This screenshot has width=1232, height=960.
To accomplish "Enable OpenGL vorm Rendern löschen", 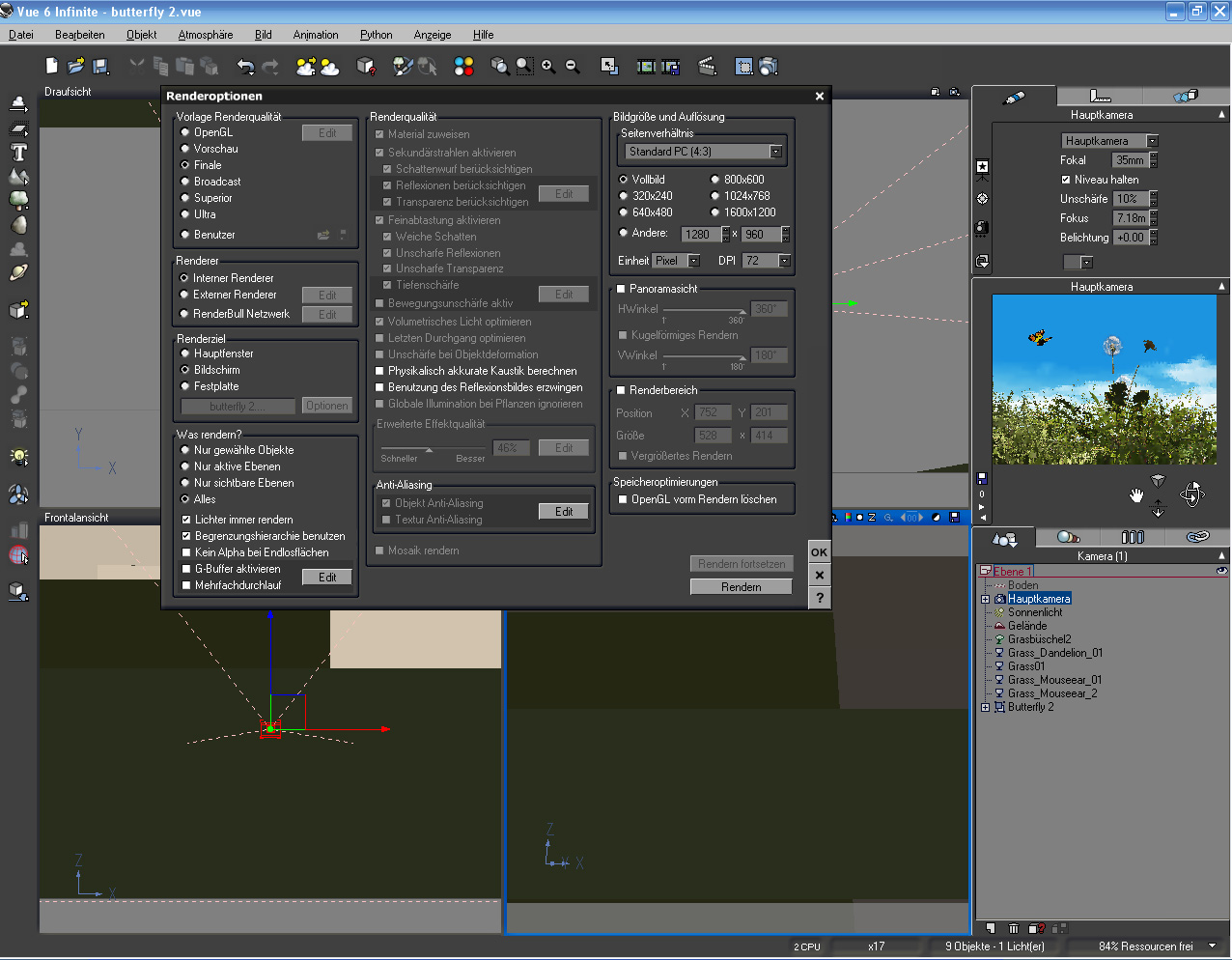I will pyautogui.click(x=623, y=499).
